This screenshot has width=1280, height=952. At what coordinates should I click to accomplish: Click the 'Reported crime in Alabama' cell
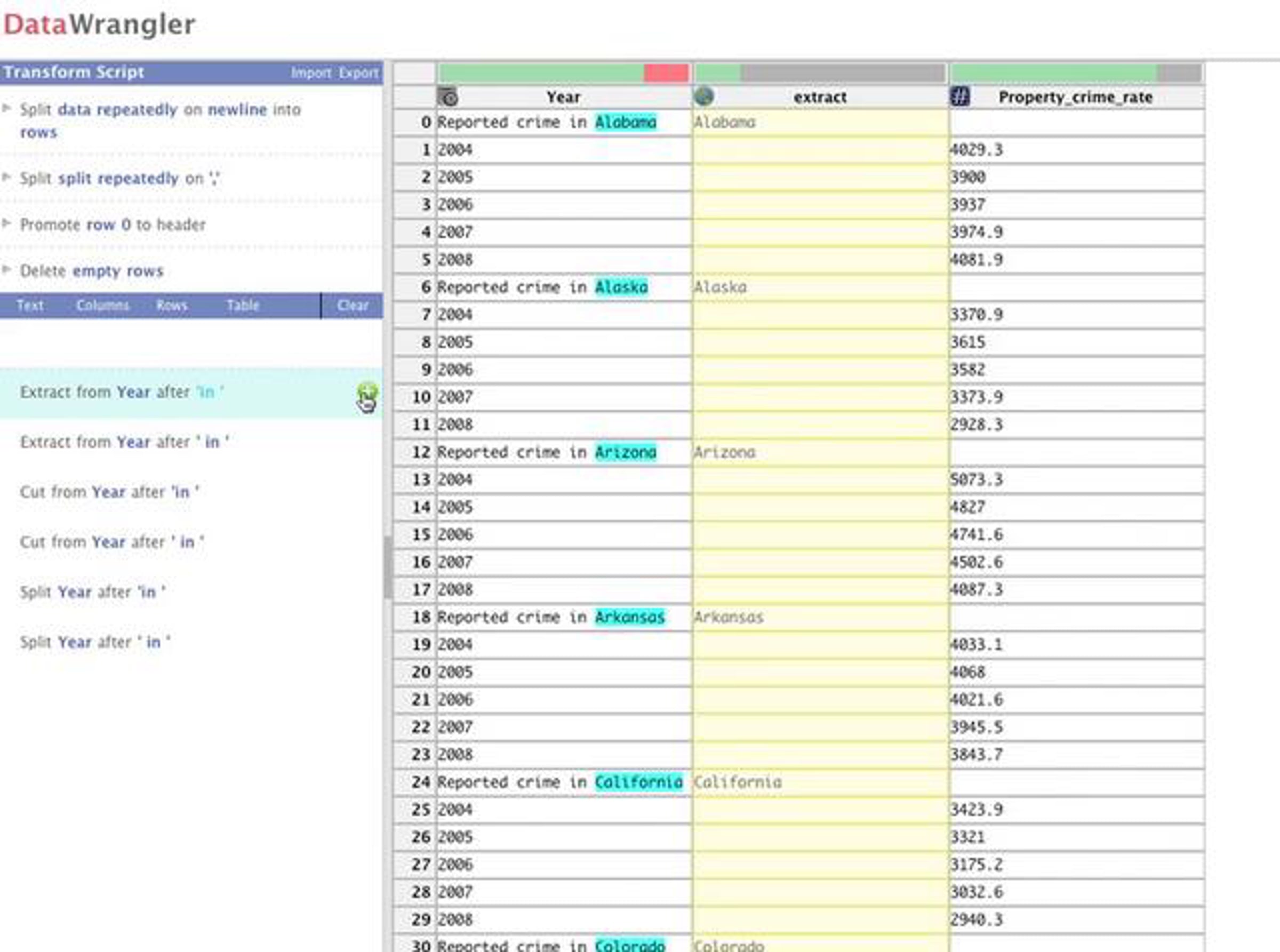(564, 122)
